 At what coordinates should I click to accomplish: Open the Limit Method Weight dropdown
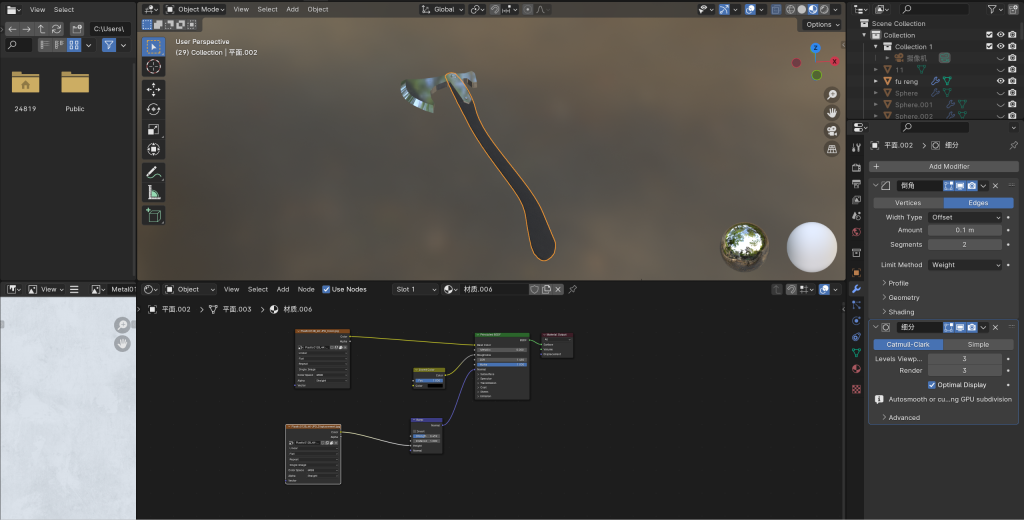click(x=965, y=265)
